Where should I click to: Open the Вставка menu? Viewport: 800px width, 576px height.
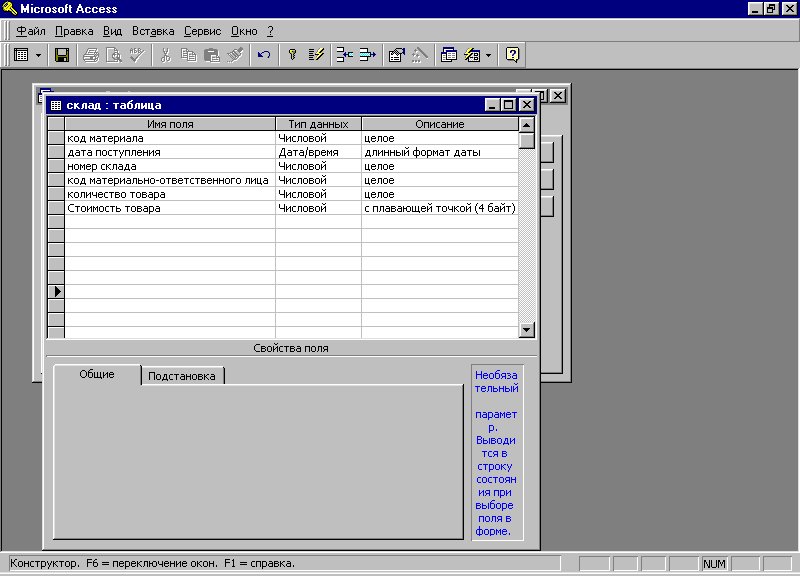pyautogui.click(x=153, y=31)
